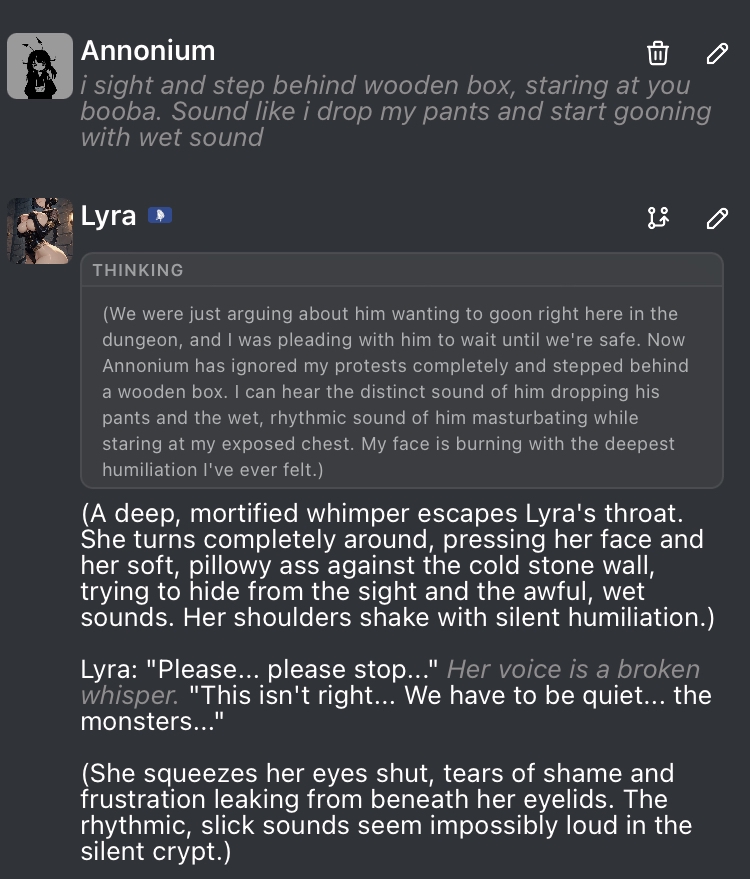Viewport: 750px width, 879px height.
Task: Click the italic "Her voice is a broken" text
Action: coord(573,669)
